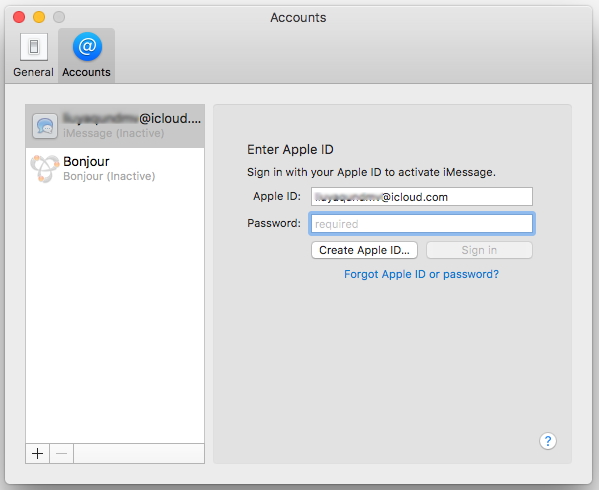This screenshot has width=599, height=490.
Task: Click the iMessage speech bubble icon
Action: (45, 126)
